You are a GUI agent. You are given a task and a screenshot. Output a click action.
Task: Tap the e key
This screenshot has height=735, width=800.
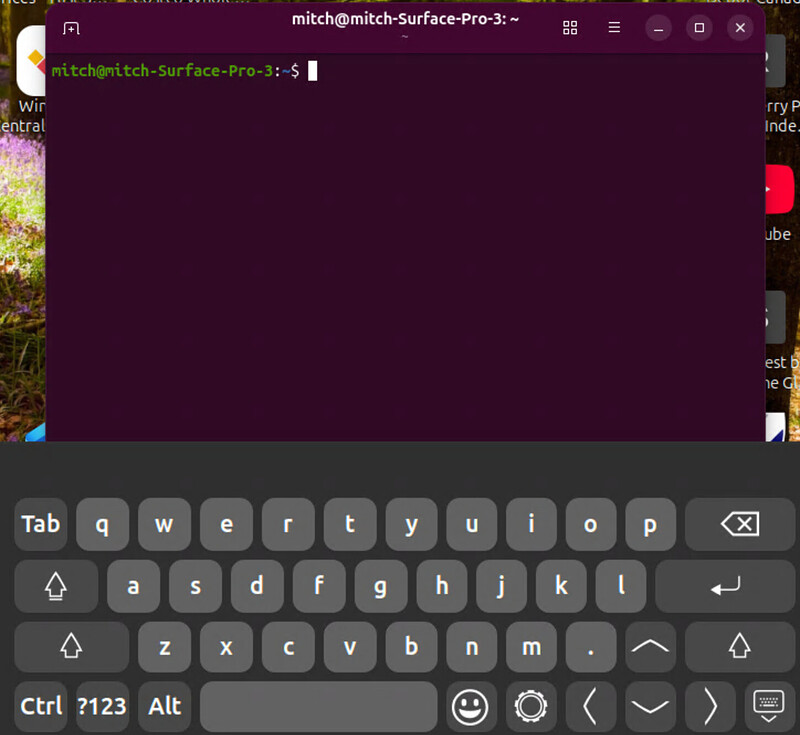coord(226,524)
